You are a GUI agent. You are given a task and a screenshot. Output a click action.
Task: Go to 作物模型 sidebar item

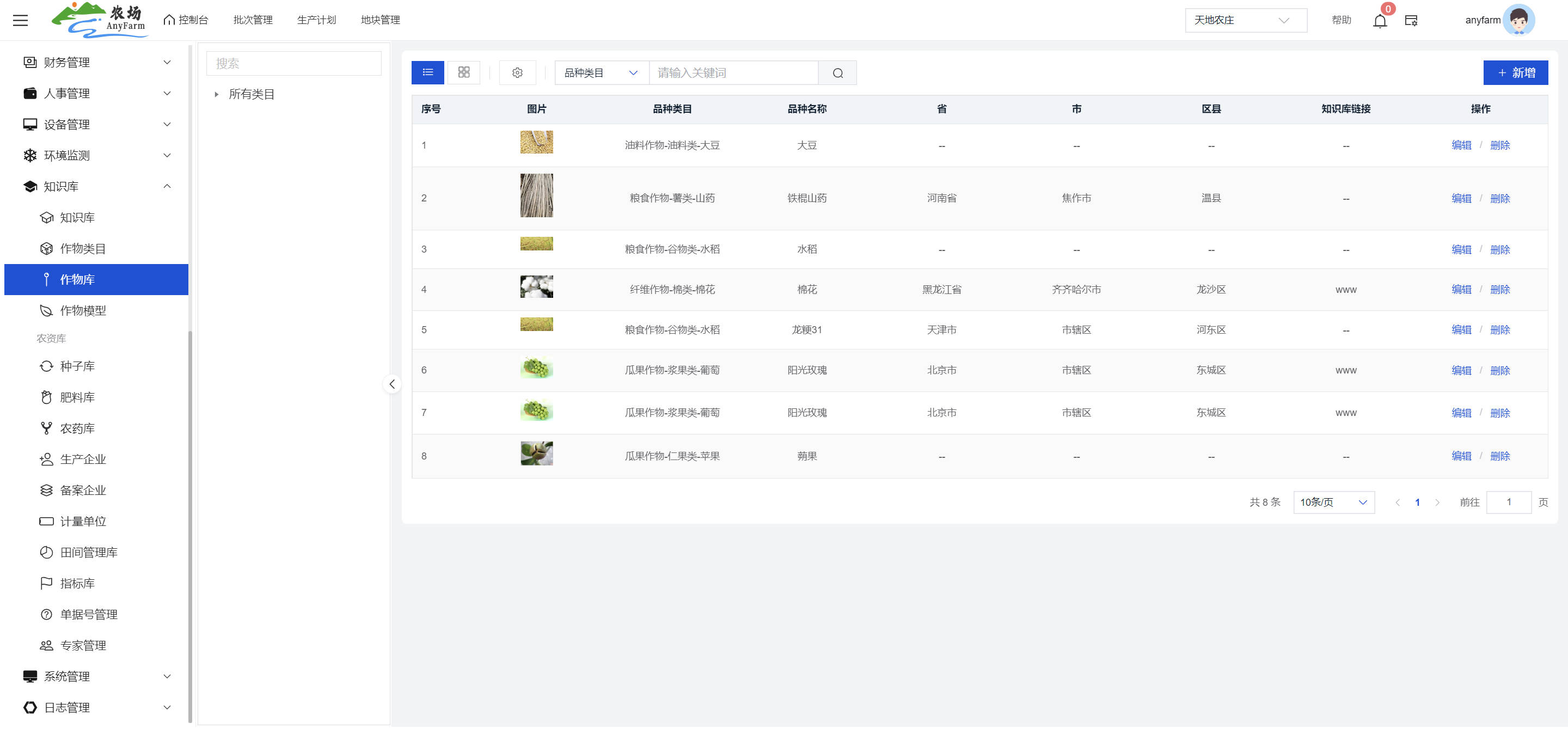click(x=83, y=310)
